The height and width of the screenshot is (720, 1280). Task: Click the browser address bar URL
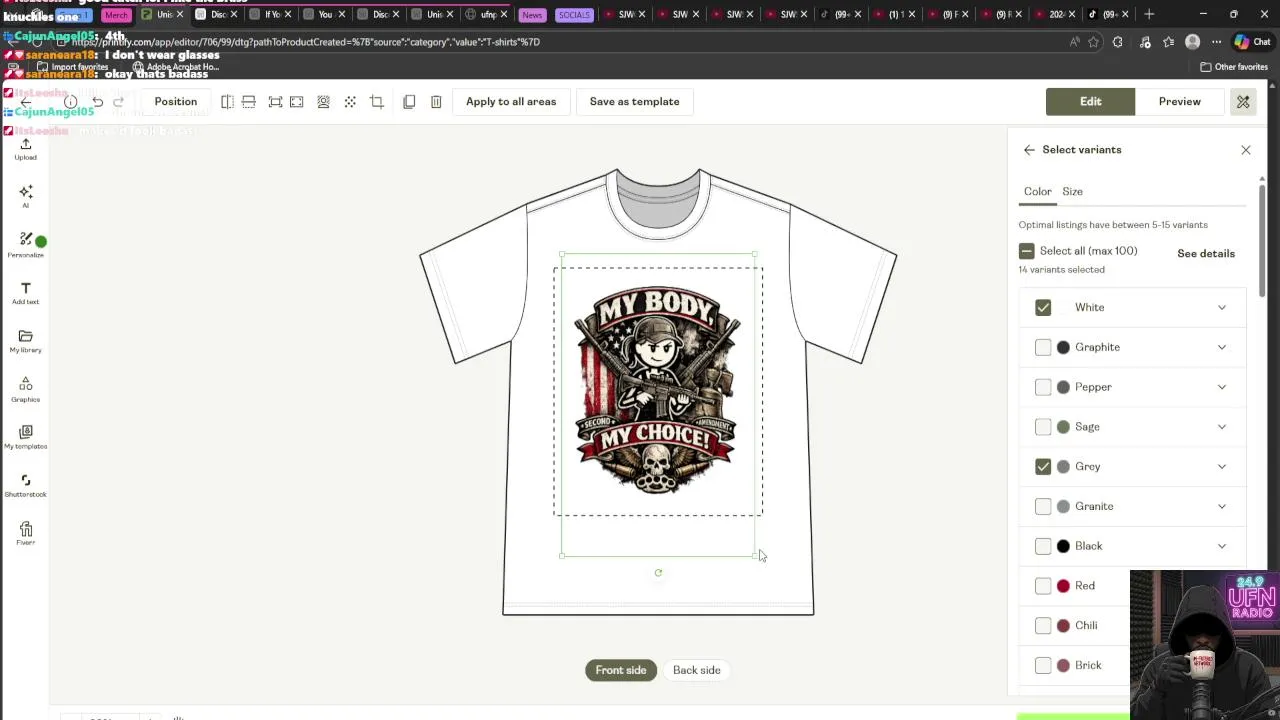pos(305,42)
